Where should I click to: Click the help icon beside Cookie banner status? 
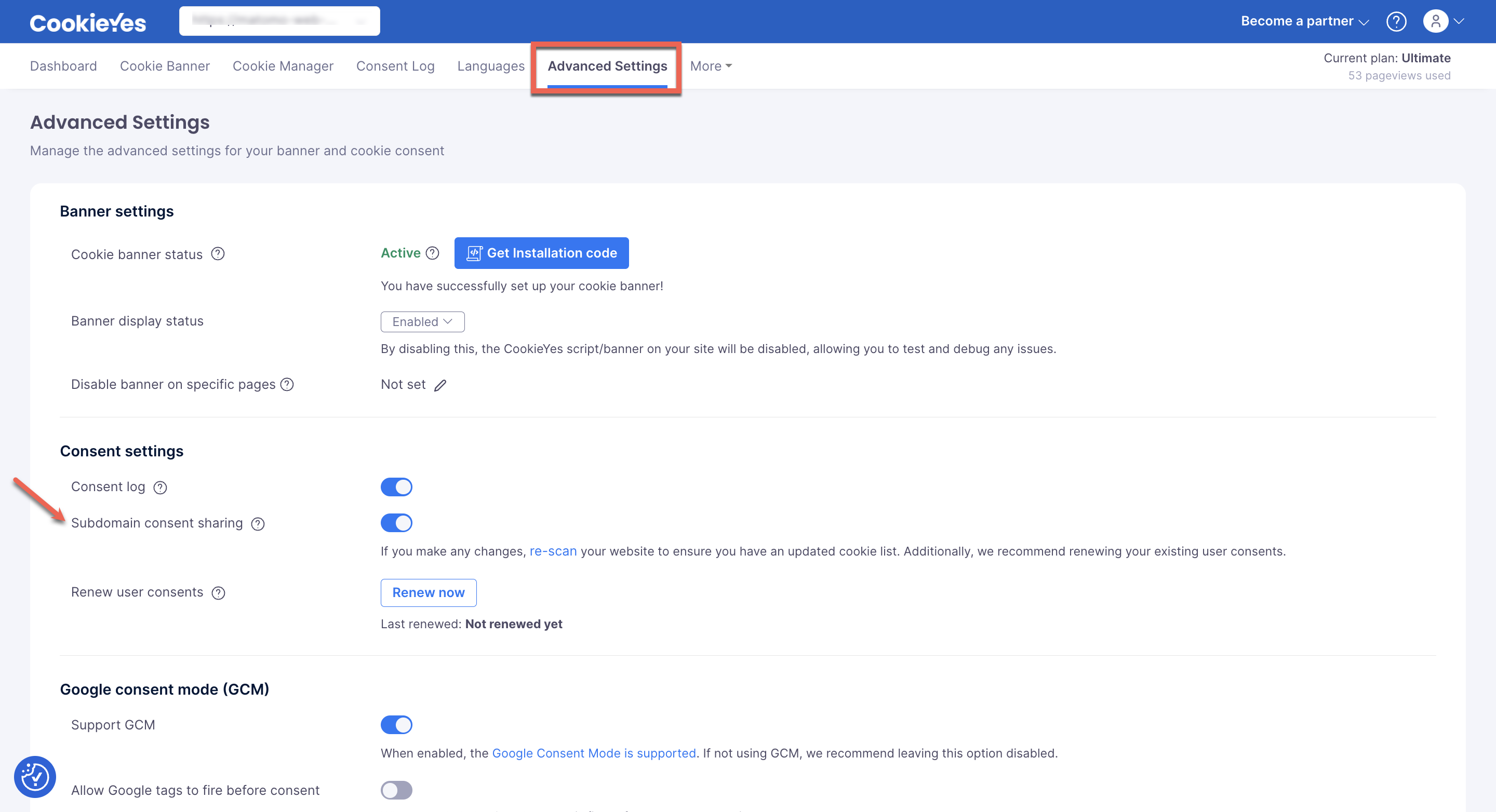[218, 254]
